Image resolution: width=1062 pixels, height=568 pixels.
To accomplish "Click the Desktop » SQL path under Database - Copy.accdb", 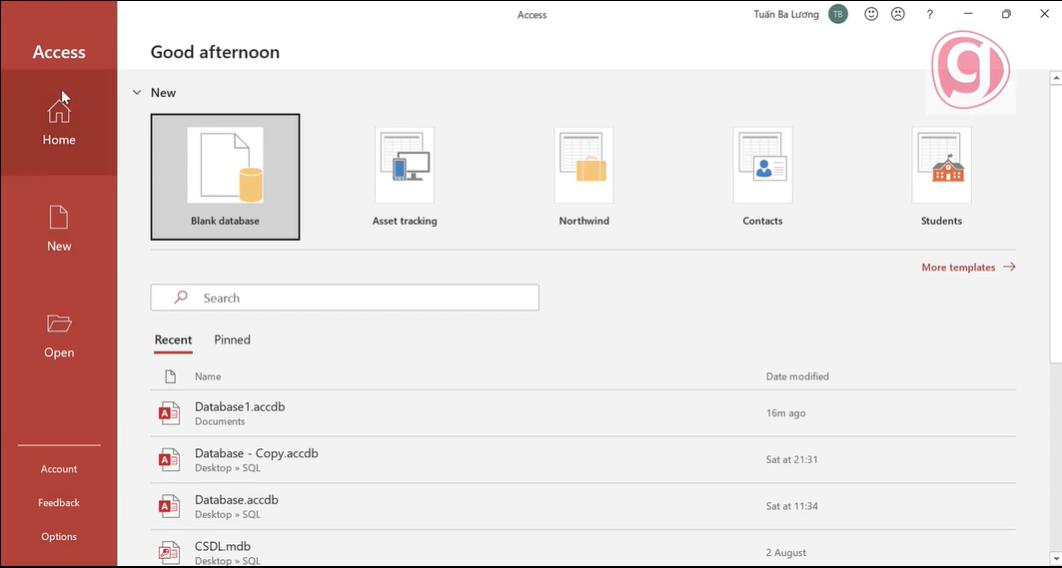I will point(228,468).
